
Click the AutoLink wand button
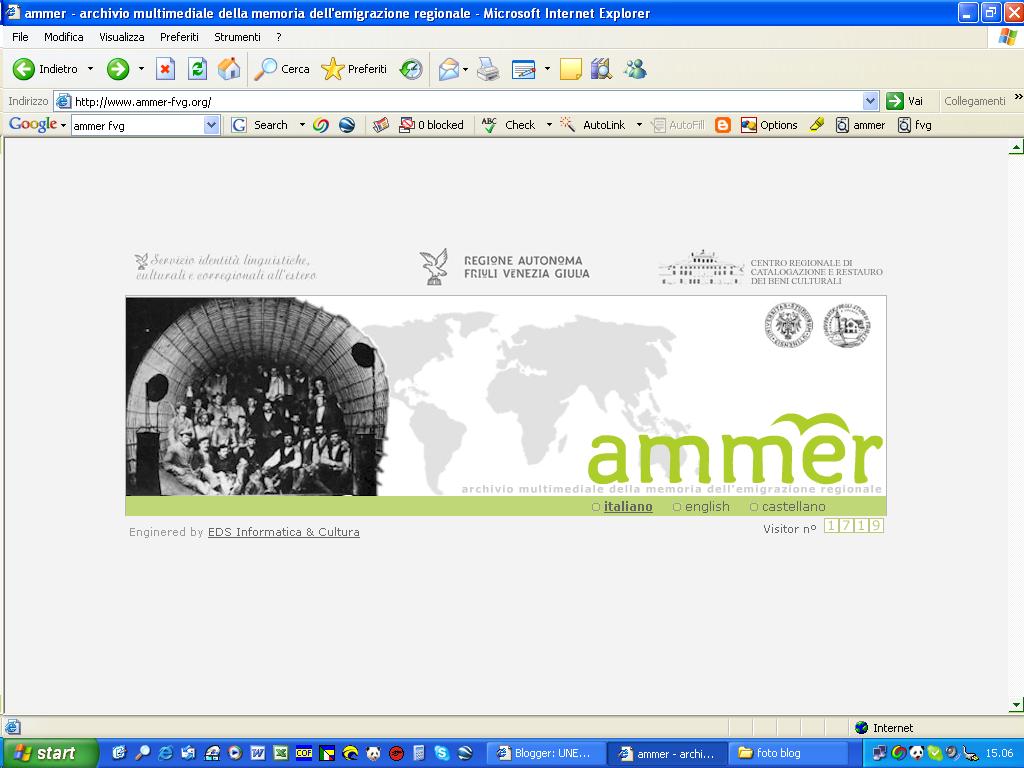coord(592,125)
